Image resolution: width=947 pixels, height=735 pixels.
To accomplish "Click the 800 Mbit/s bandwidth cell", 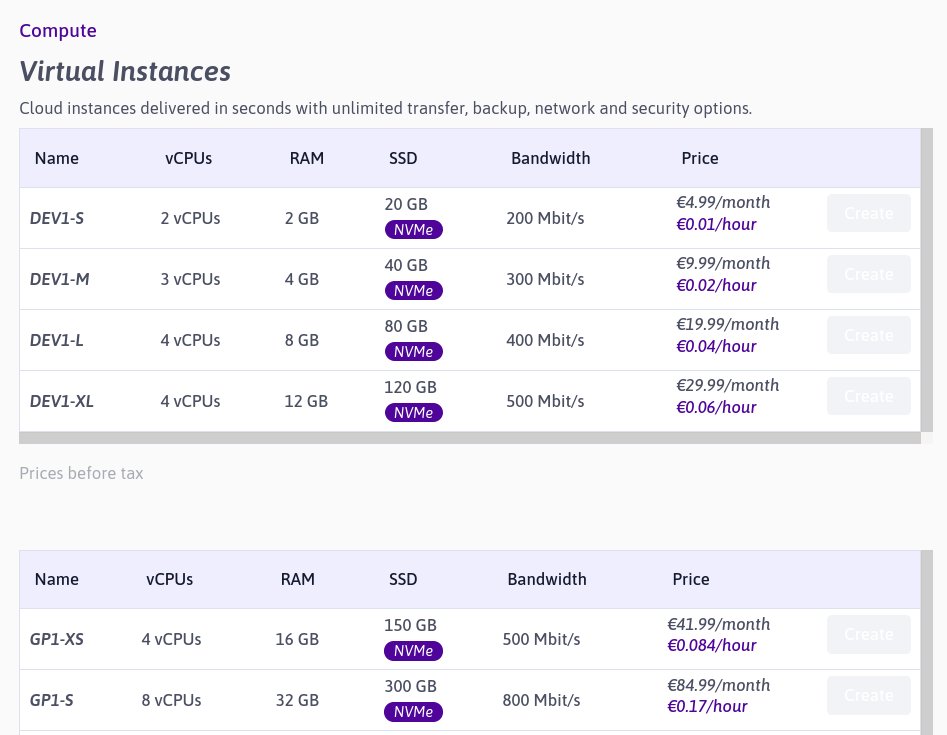I will coord(542,700).
